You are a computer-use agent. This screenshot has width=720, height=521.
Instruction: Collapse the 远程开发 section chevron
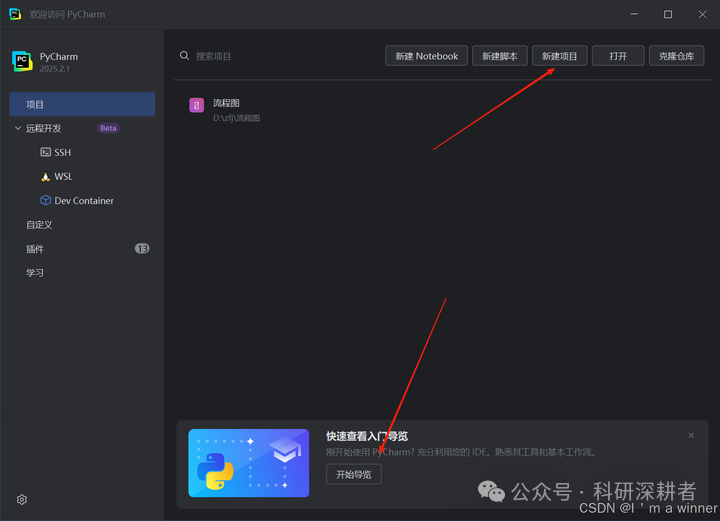point(18,128)
